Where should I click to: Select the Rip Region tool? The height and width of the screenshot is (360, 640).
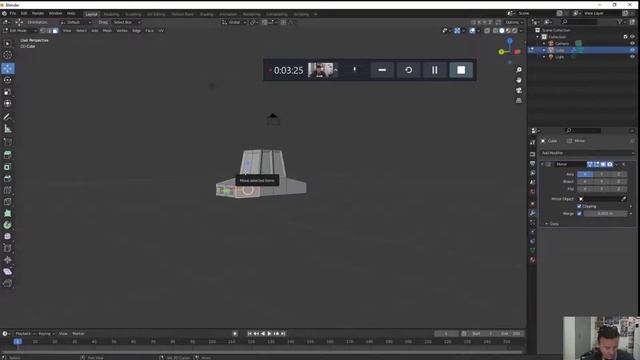click(x=7, y=283)
